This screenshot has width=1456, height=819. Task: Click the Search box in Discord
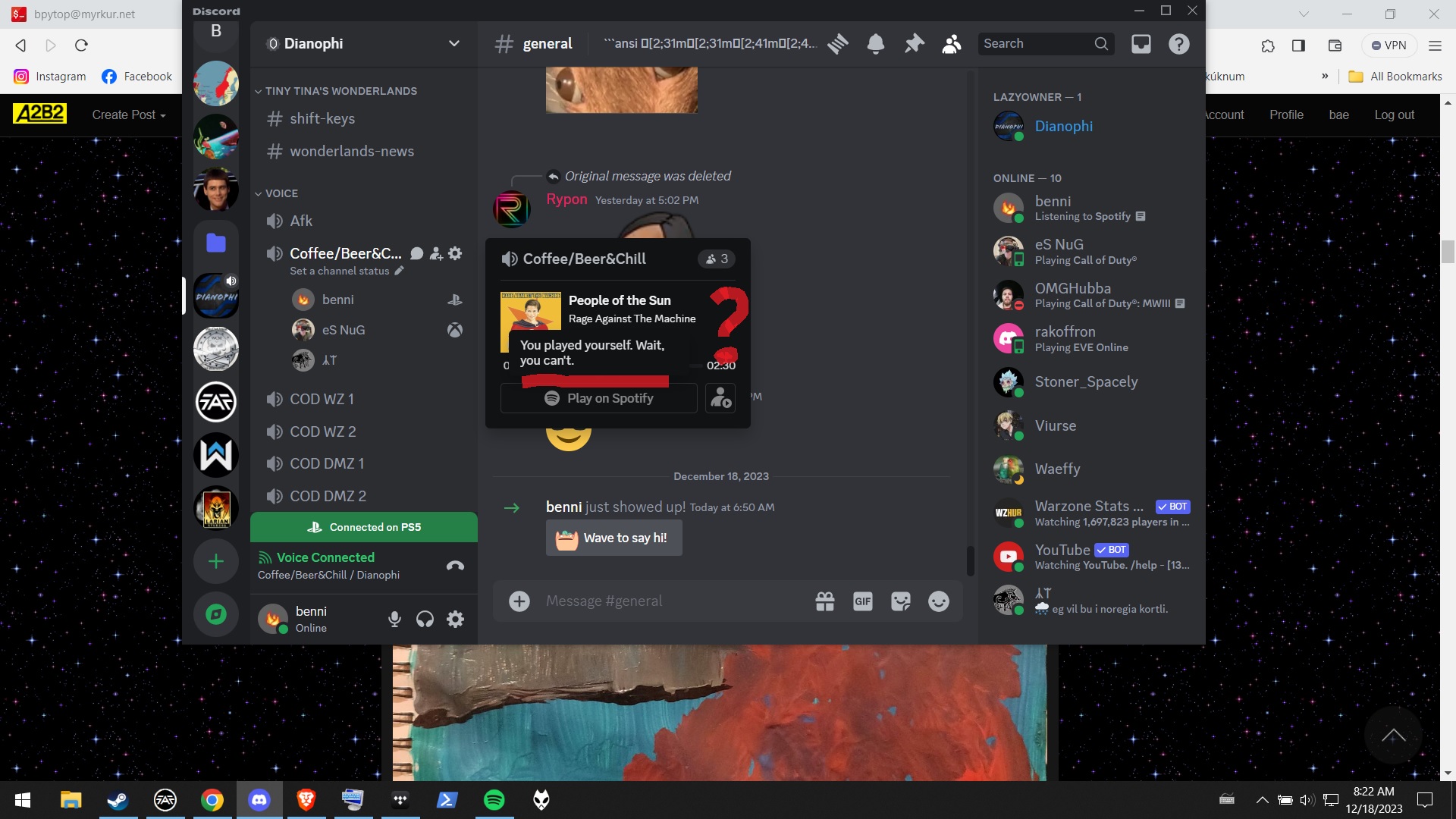tap(1046, 44)
